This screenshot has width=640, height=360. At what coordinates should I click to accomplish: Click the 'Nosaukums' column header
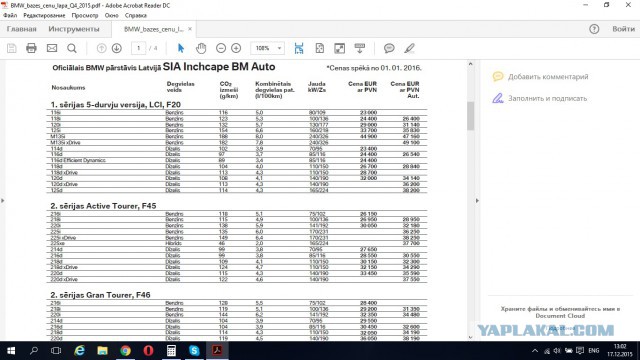click(68, 88)
